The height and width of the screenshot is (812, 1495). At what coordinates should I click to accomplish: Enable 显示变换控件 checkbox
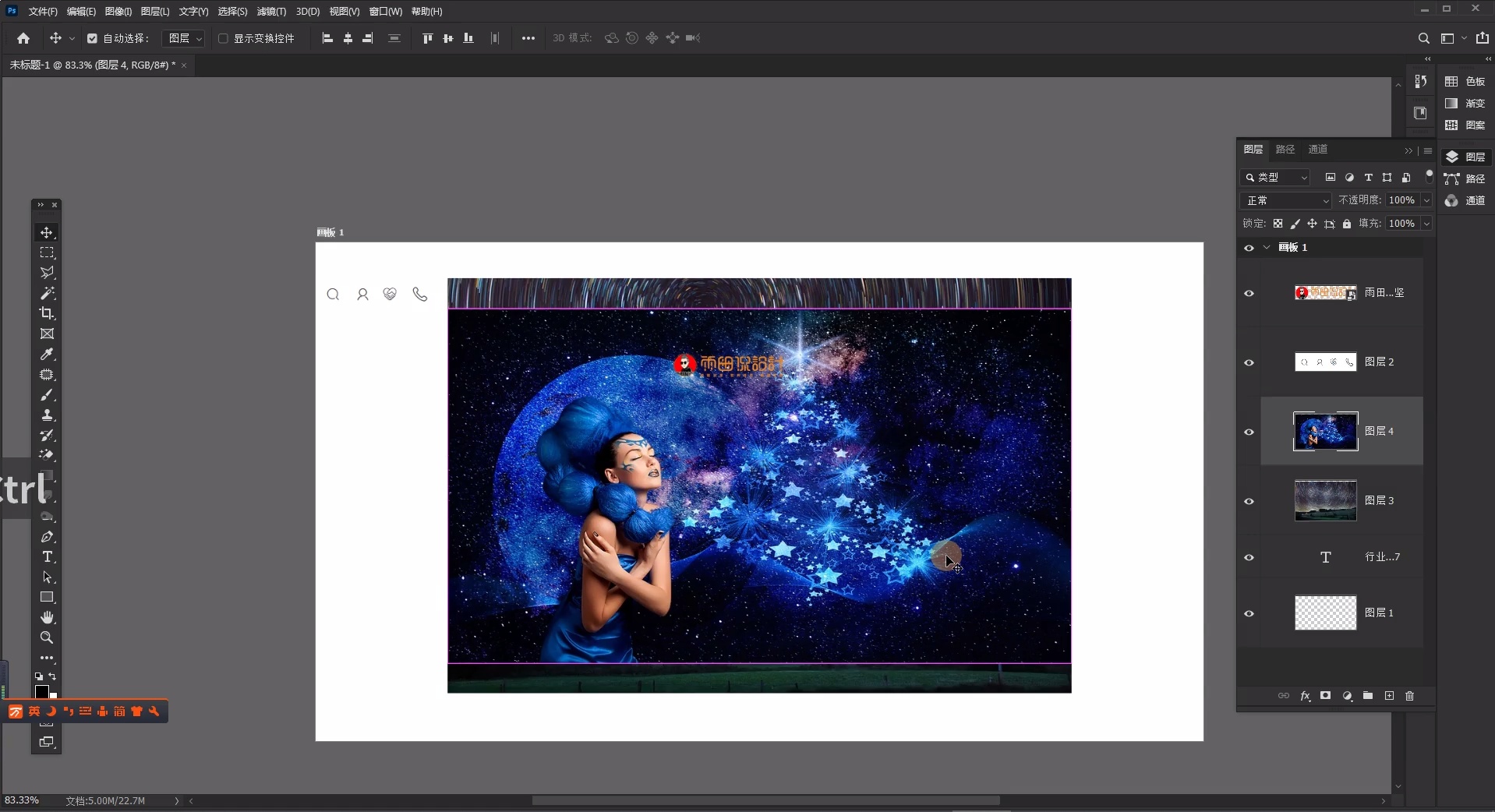tap(223, 38)
